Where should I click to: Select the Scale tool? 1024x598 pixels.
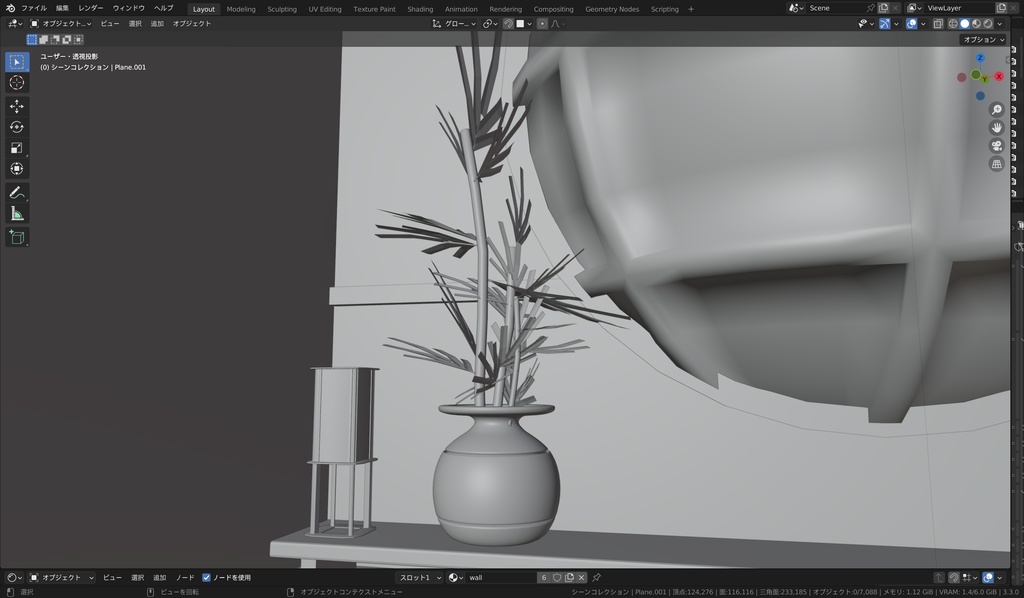(17, 148)
